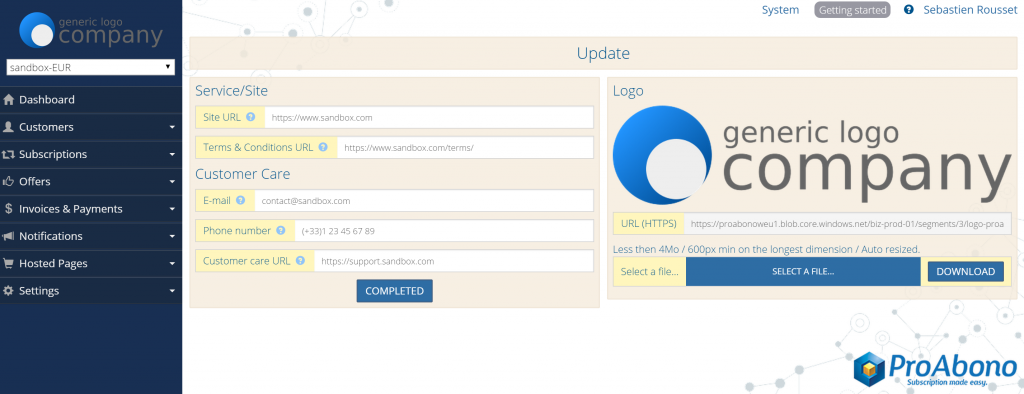Click the COMPLETED button
1024x394 pixels.
pos(394,291)
